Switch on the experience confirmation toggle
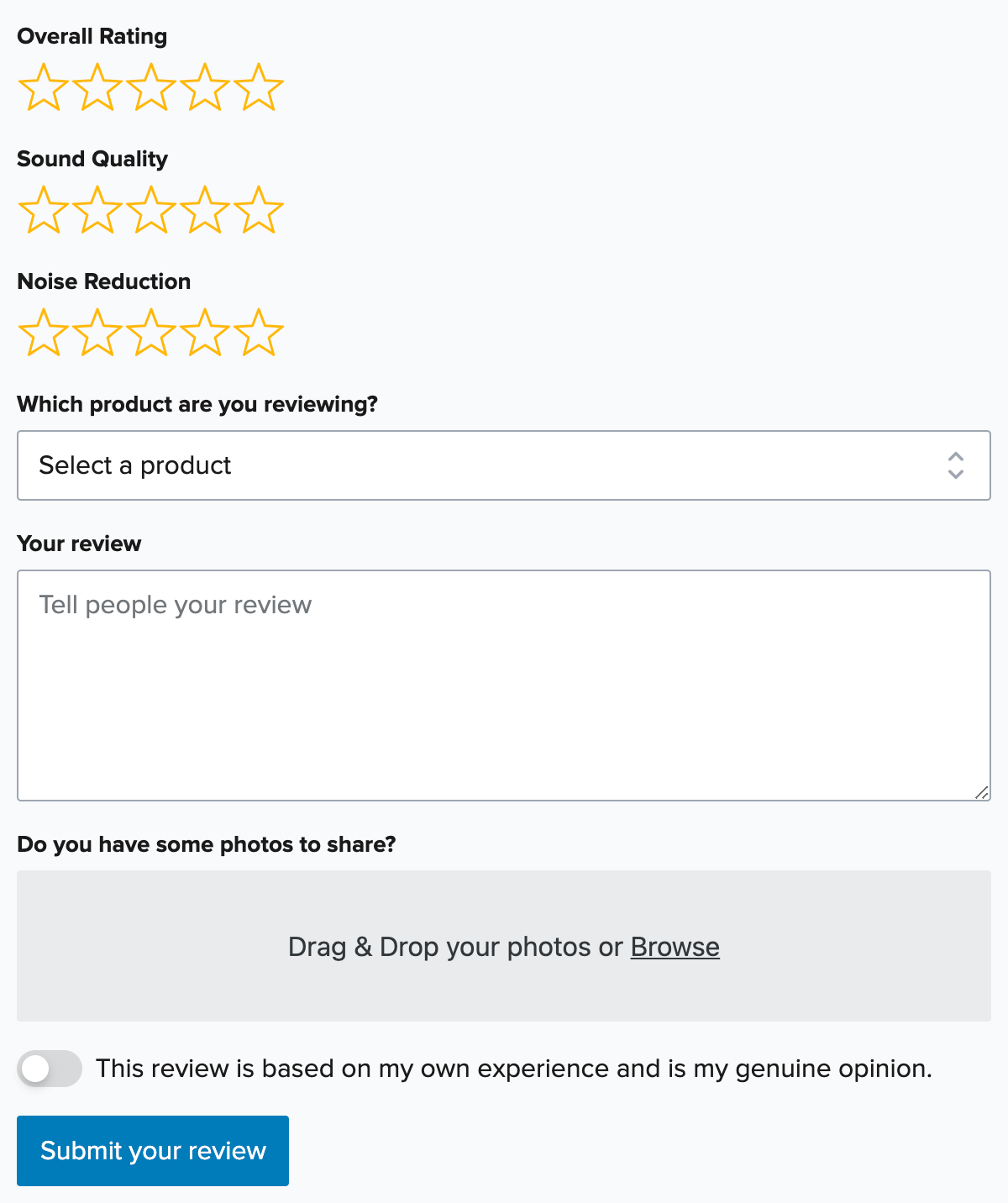The width and height of the screenshot is (1008, 1203). [x=50, y=1068]
